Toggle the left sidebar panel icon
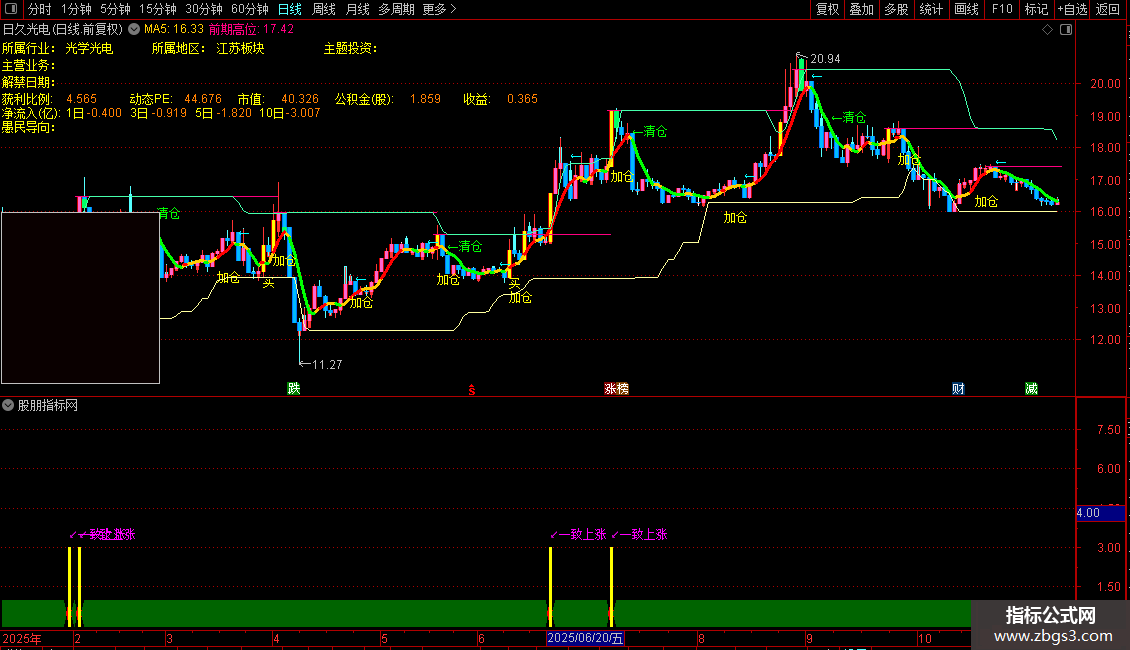1130x650 pixels. [x=11, y=9]
